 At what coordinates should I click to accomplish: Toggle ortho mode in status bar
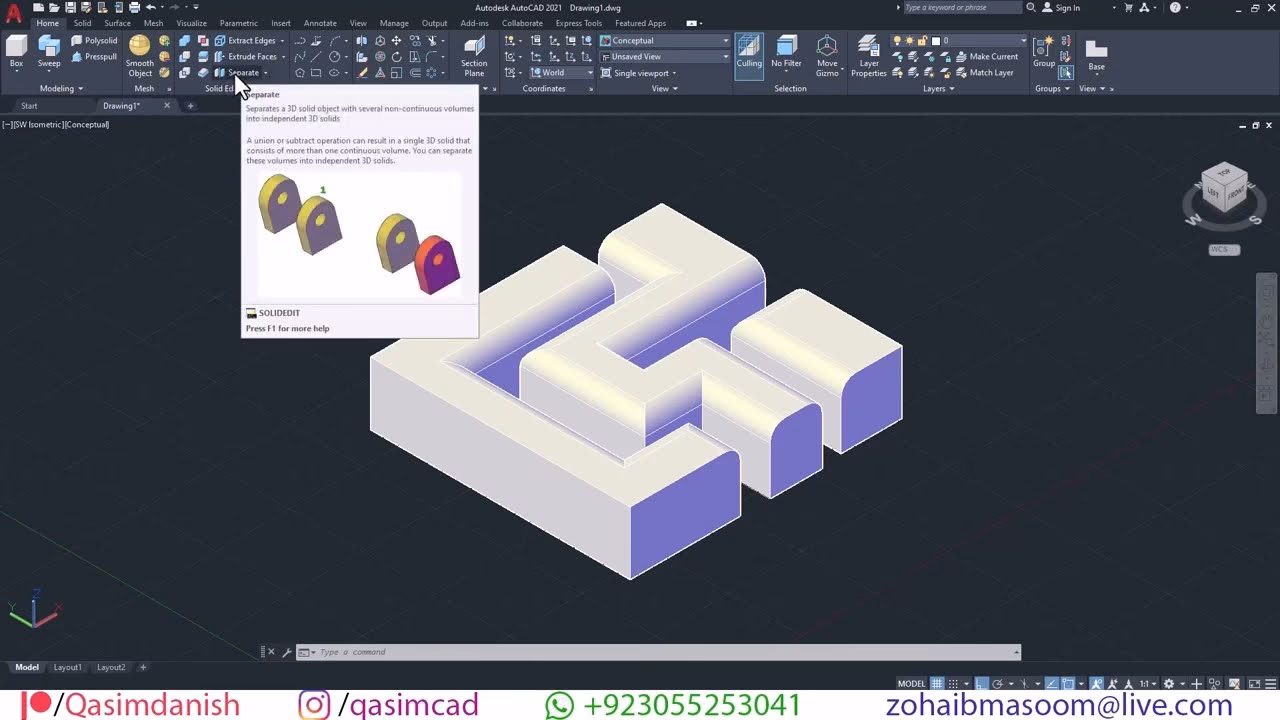click(x=983, y=684)
